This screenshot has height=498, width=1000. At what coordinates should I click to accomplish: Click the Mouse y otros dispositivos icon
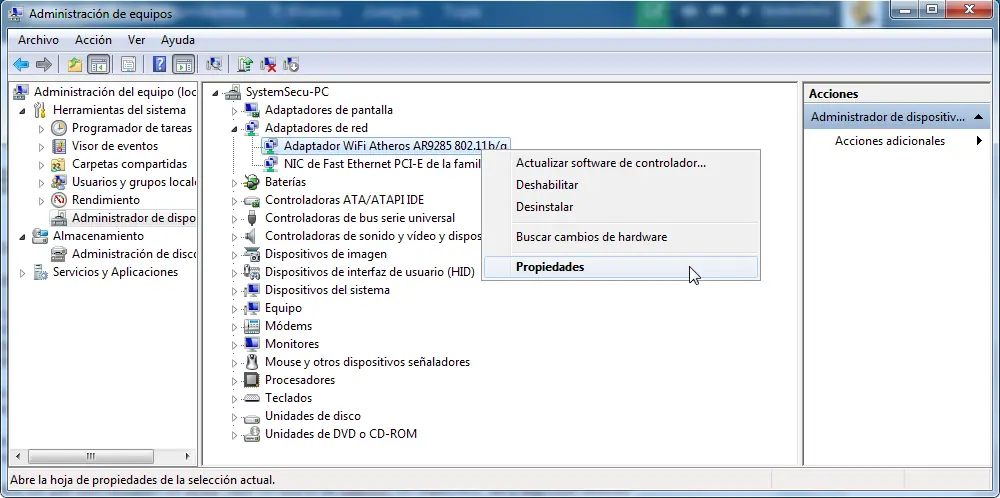point(252,362)
